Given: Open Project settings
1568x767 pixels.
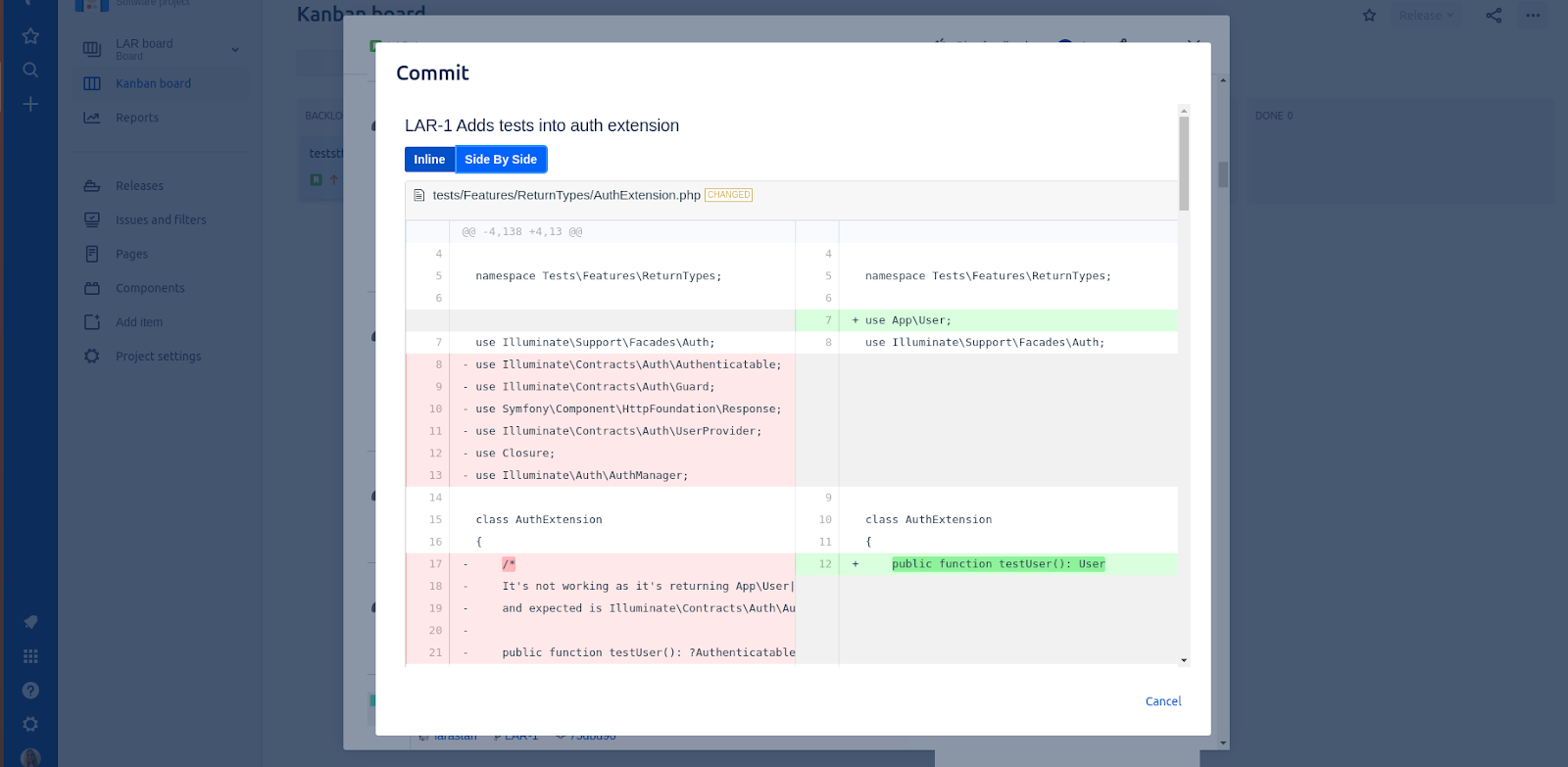Looking at the screenshot, I should 160,357.
